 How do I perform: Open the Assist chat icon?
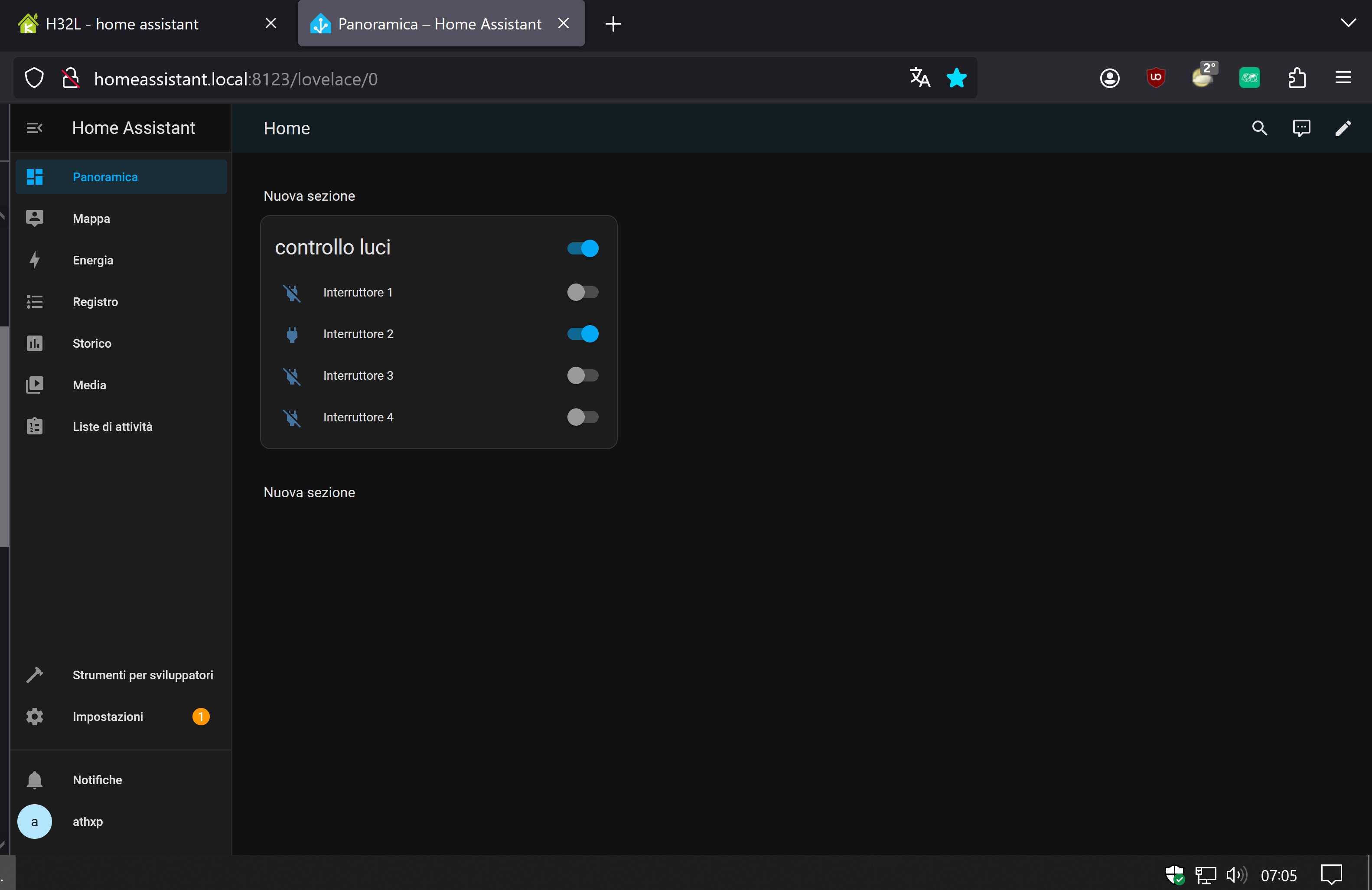click(1301, 128)
